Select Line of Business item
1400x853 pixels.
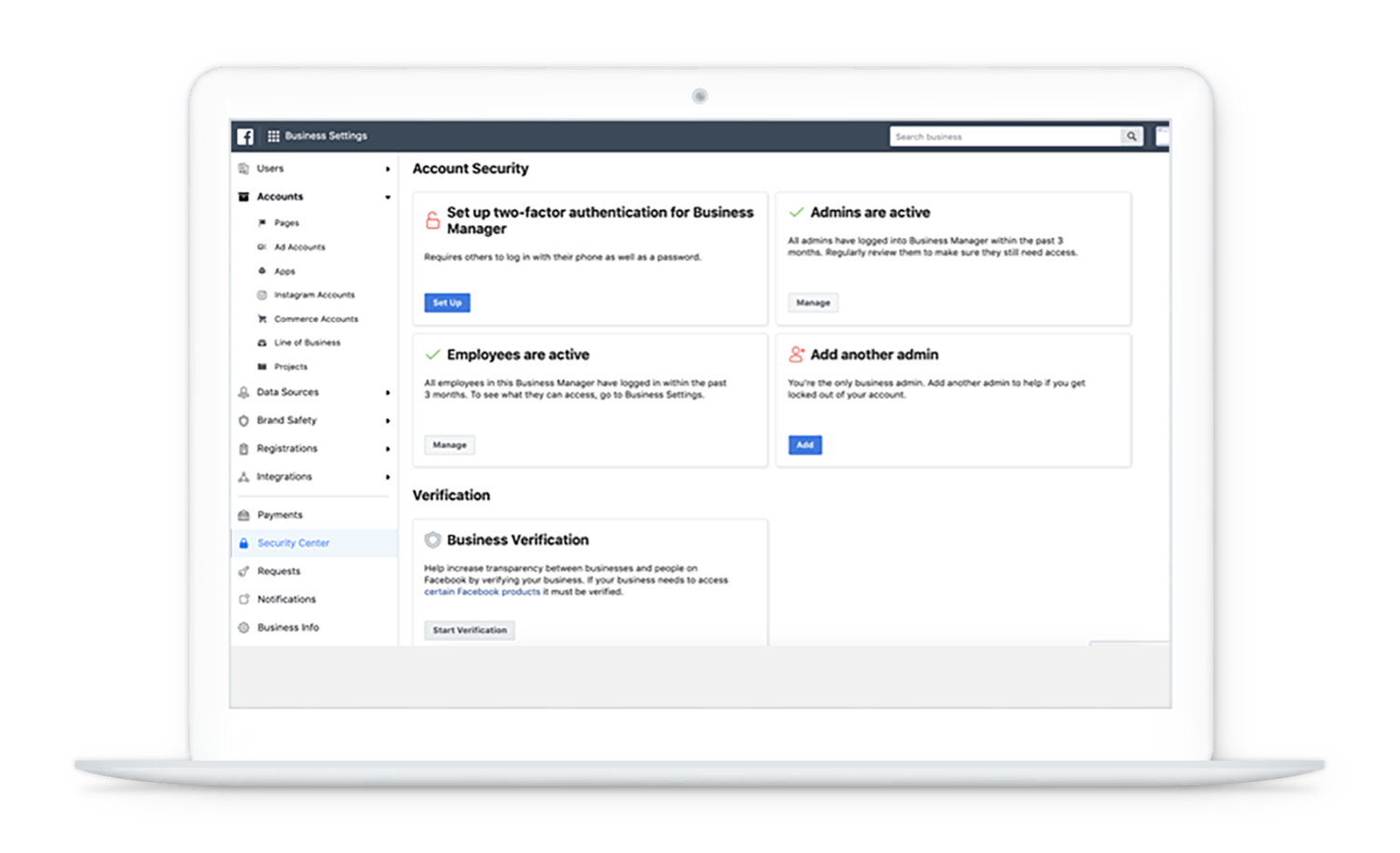pos(307,343)
